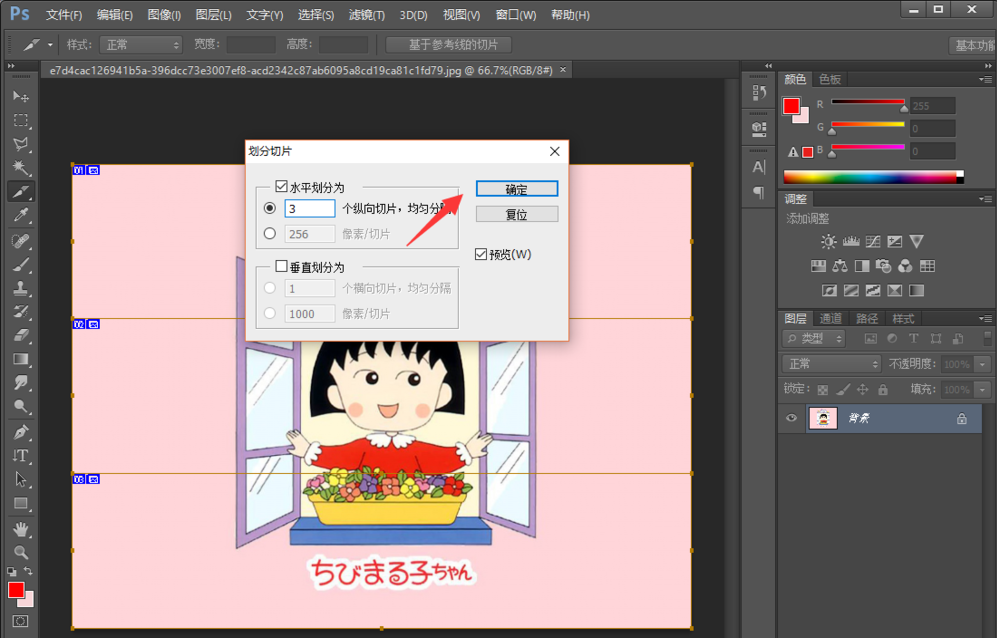Open the Layers panel filter type dropdown
997x638 pixels.
click(x=812, y=338)
